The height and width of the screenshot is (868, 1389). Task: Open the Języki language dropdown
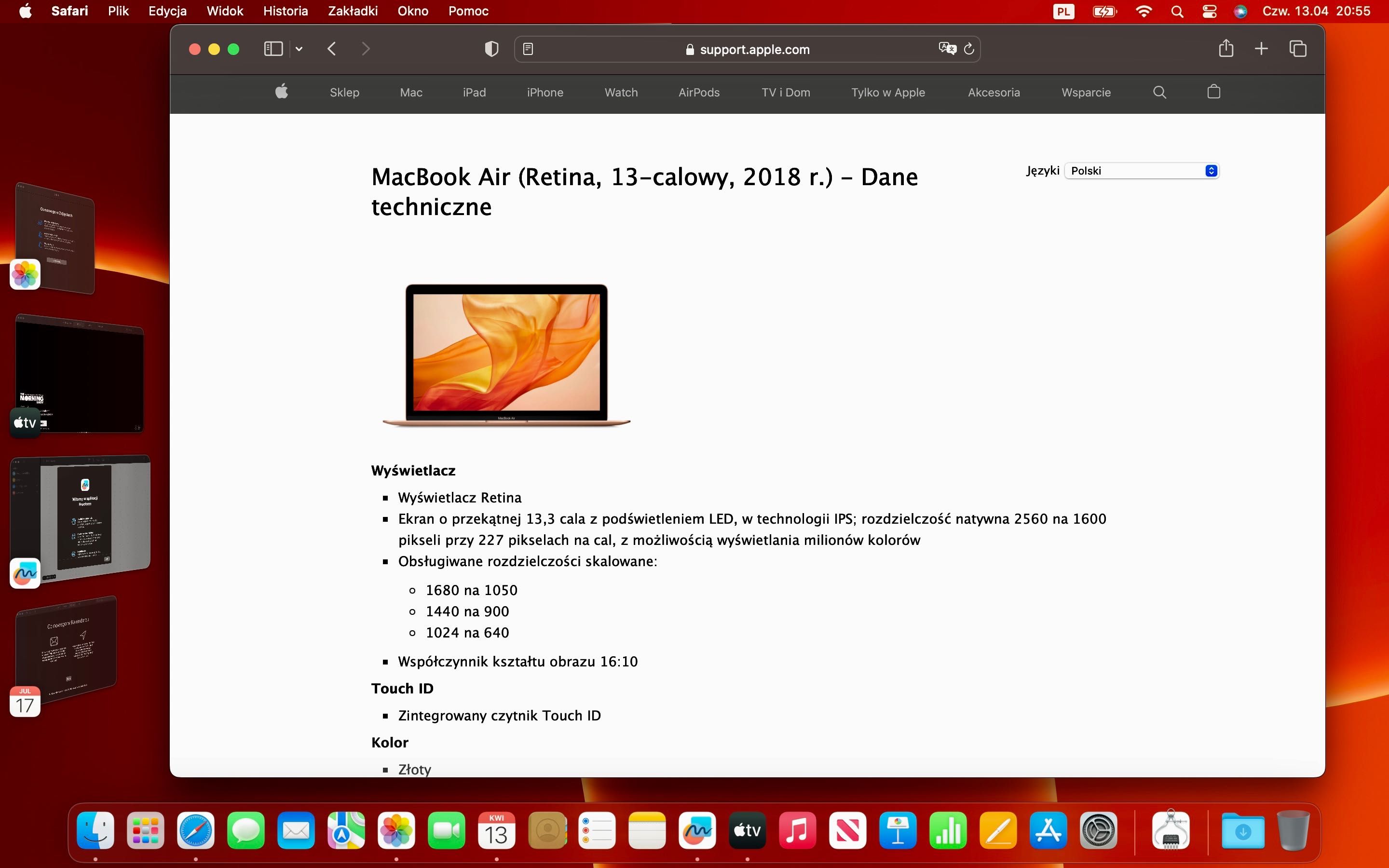1141,171
